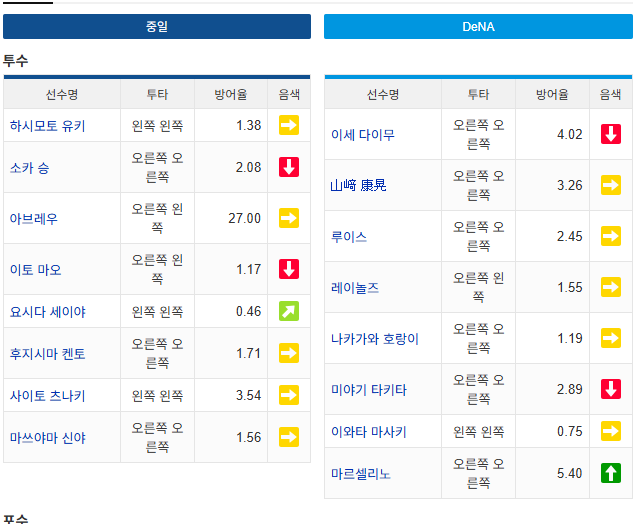Open 마쓰야마 신야 player link
638x524 pixels.
pyautogui.click(x=48, y=438)
